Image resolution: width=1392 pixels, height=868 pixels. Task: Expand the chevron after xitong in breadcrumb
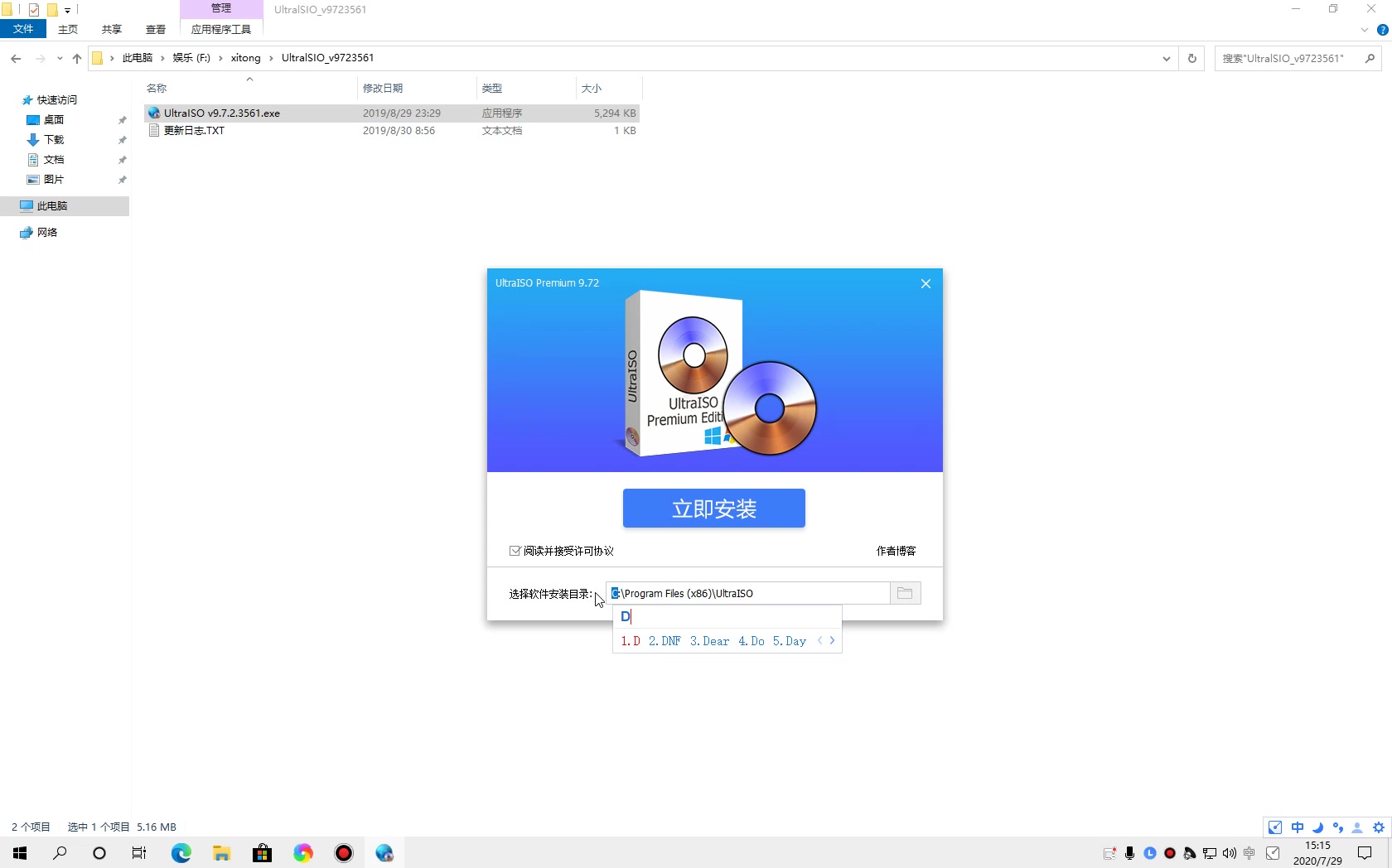[271, 58]
